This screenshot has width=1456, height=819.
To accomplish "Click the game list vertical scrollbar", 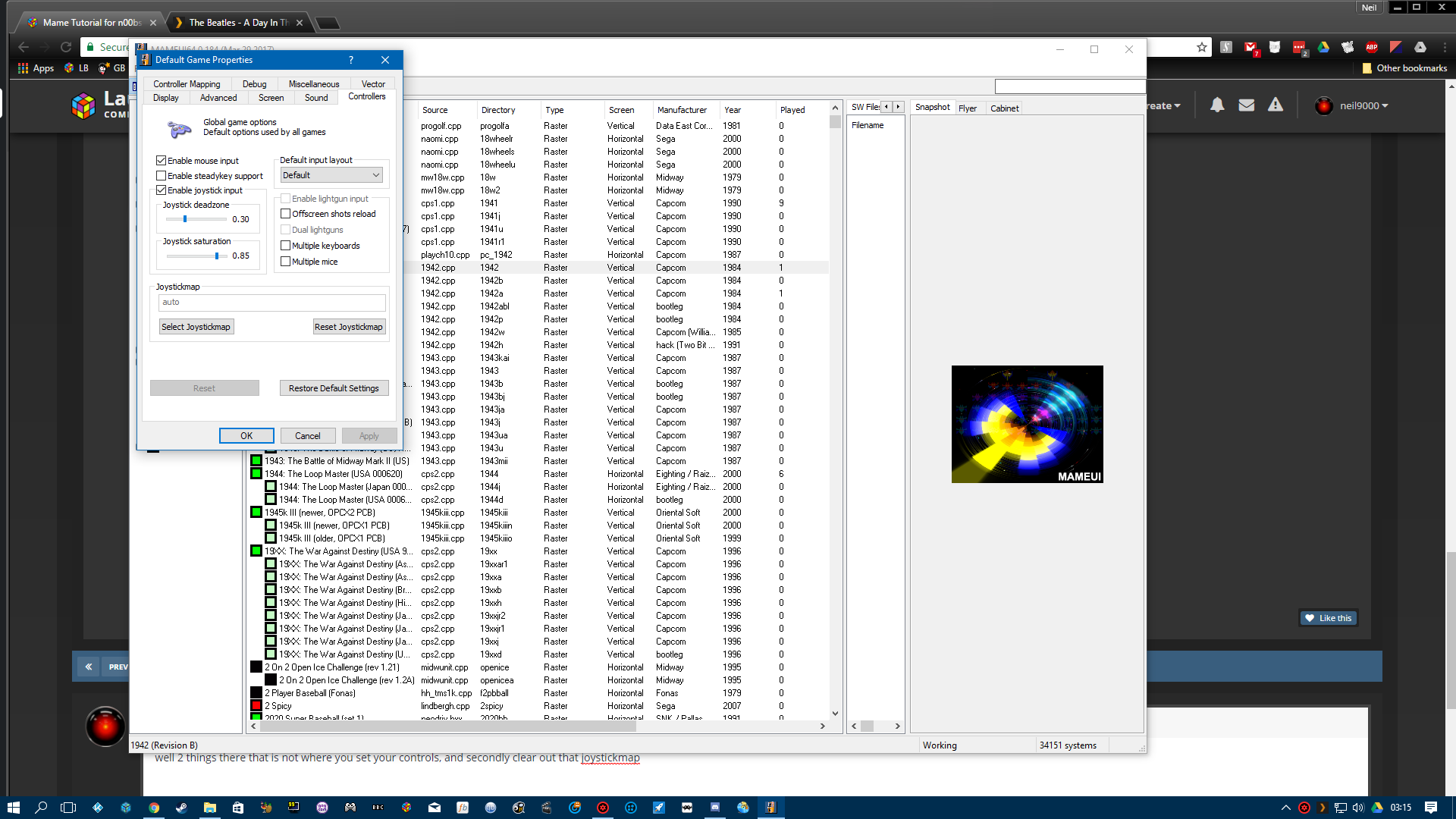I will coord(835,410).
